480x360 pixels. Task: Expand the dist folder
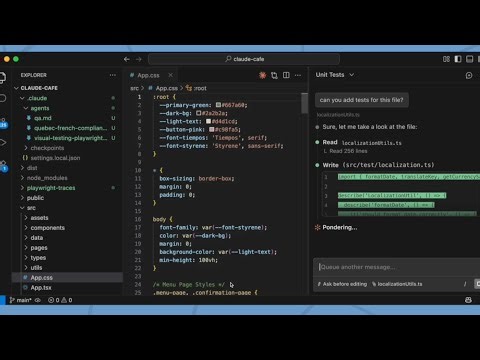pyautogui.click(x=22, y=168)
